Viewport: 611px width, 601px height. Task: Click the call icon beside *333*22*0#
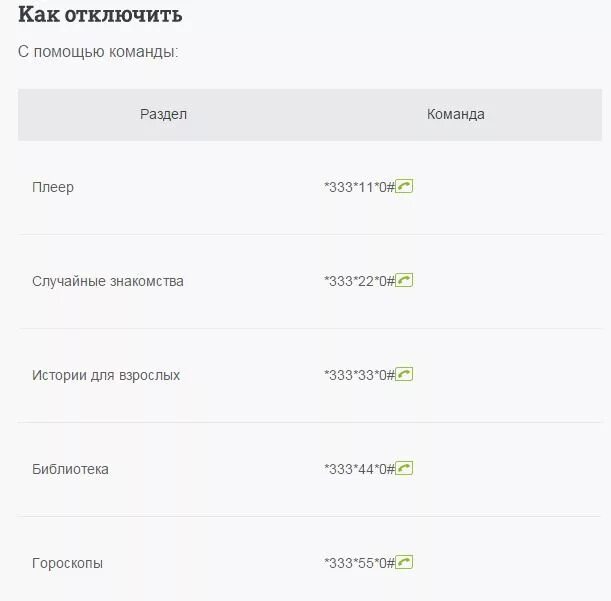[404, 280]
